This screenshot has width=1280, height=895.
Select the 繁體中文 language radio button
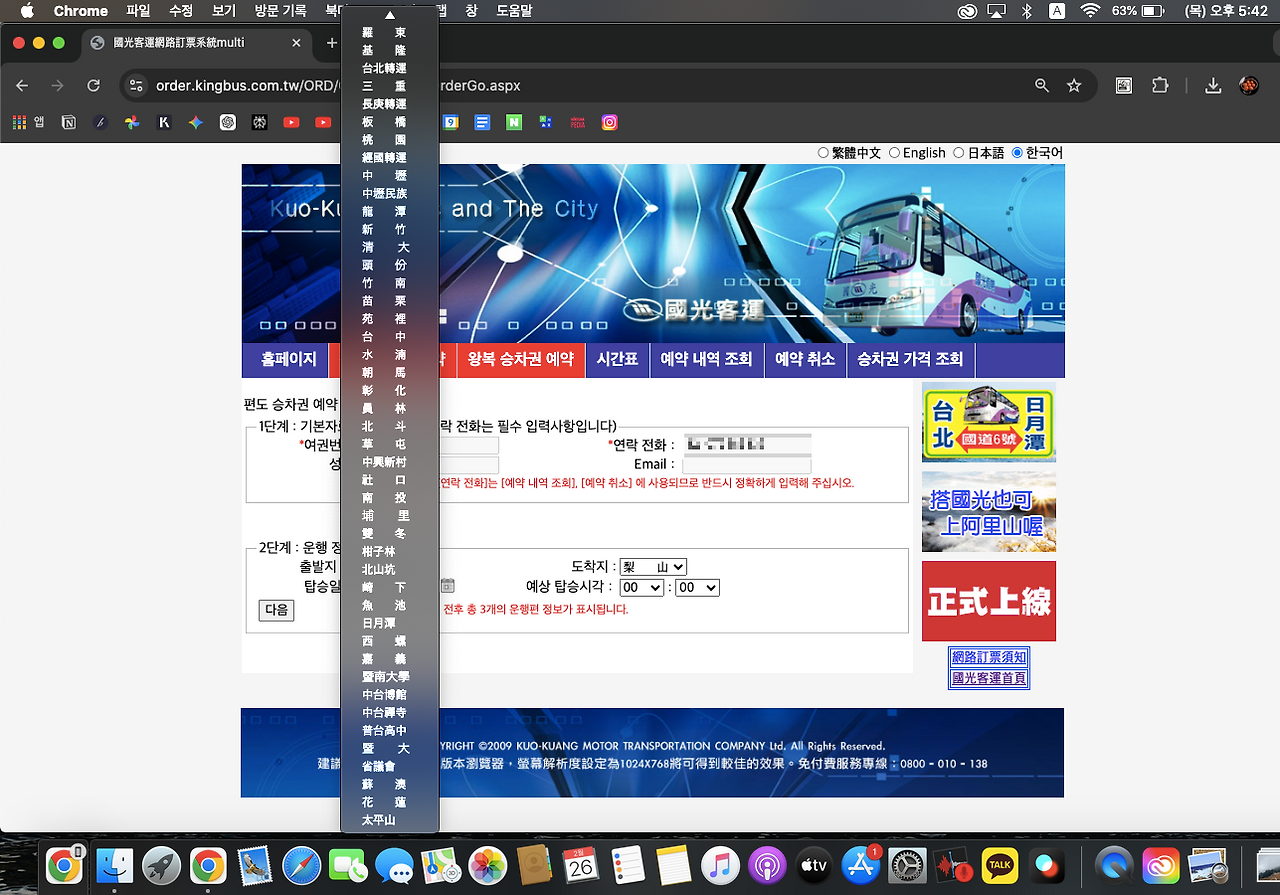click(824, 153)
